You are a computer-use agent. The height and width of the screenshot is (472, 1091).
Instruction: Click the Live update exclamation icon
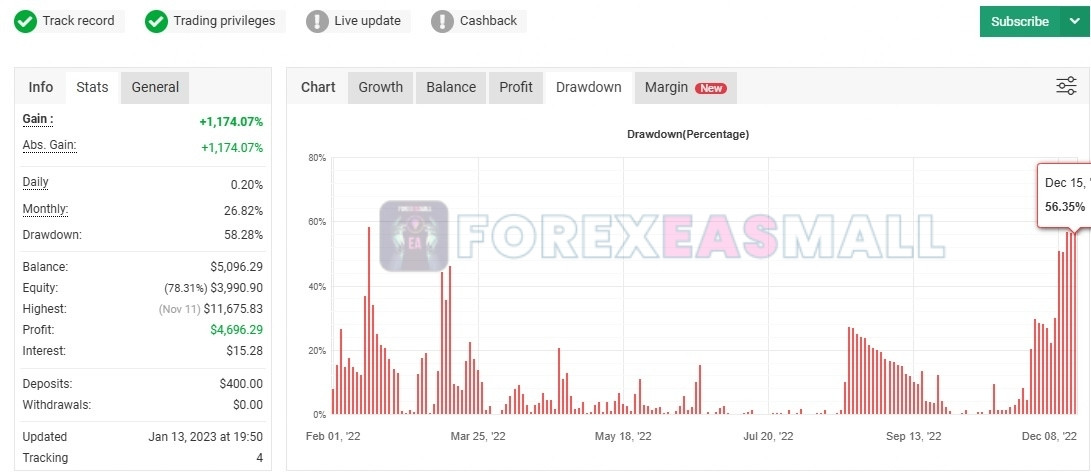tap(317, 21)
